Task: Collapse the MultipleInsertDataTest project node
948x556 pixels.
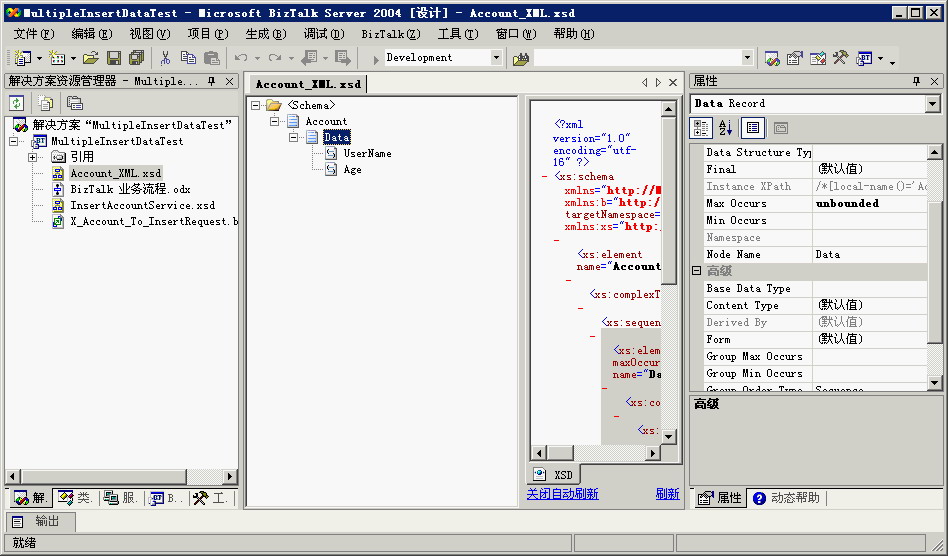Action: coord(13,141)
